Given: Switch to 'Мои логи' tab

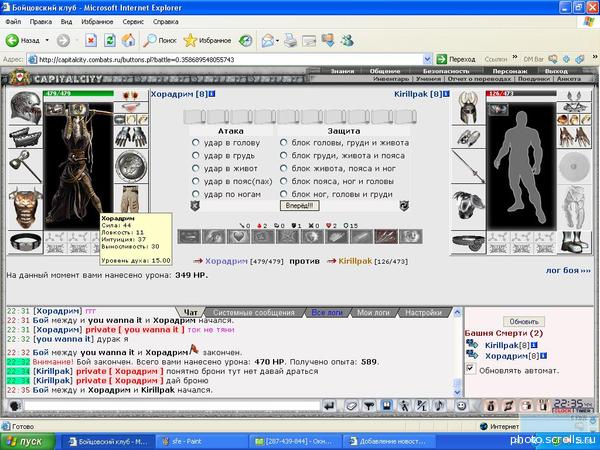Looking at the screenshot, I should tap(373, 313).
